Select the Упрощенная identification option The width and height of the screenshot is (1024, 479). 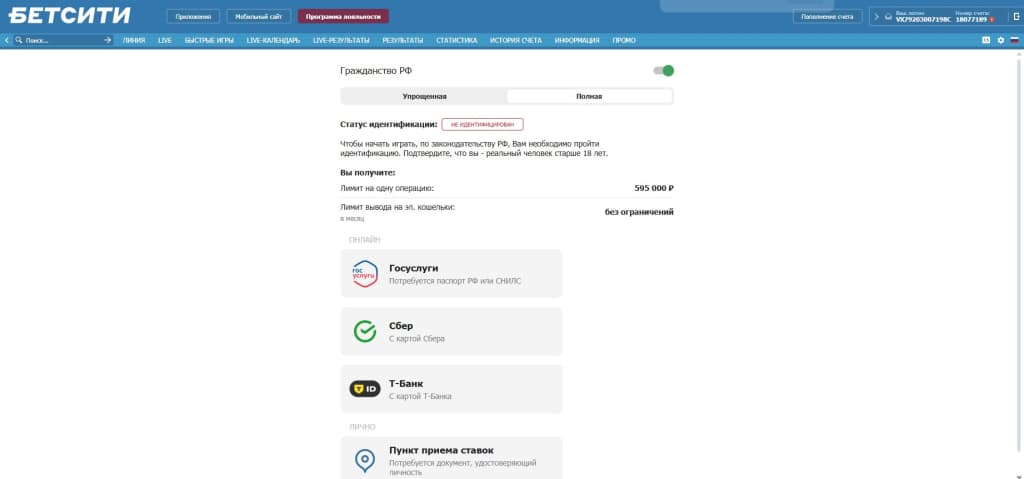pyautogui.click(x=424, y=96)
